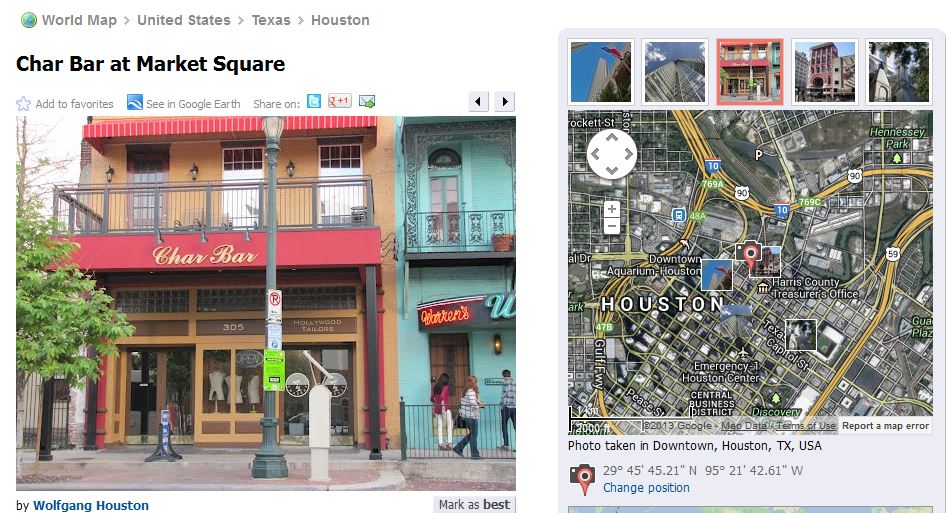The height and width of the screenshot is (513, 951).
Task: Click the Google Earth icon
Action: point(135,102)
